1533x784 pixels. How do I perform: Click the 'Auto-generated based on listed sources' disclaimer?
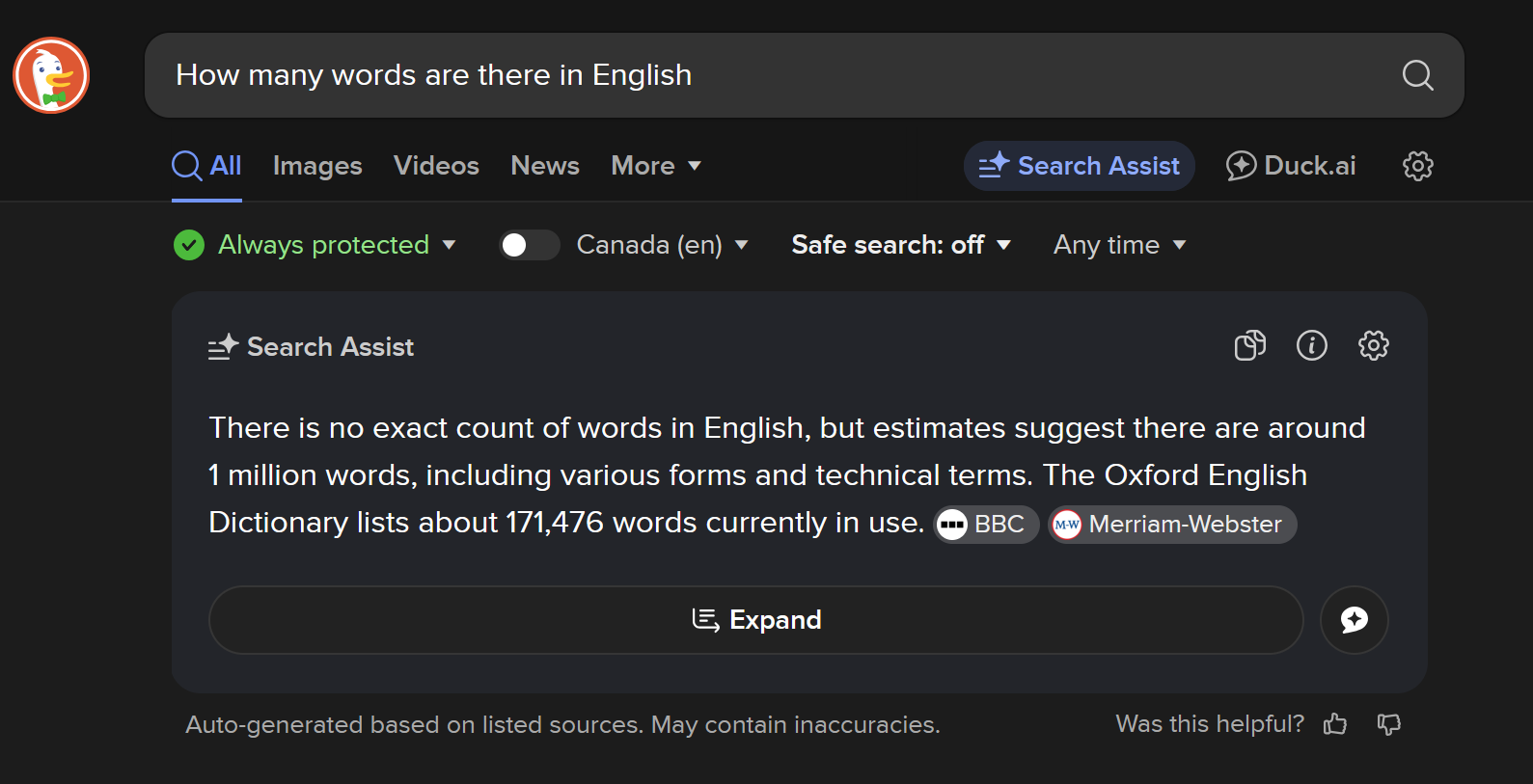coord(562,724)
